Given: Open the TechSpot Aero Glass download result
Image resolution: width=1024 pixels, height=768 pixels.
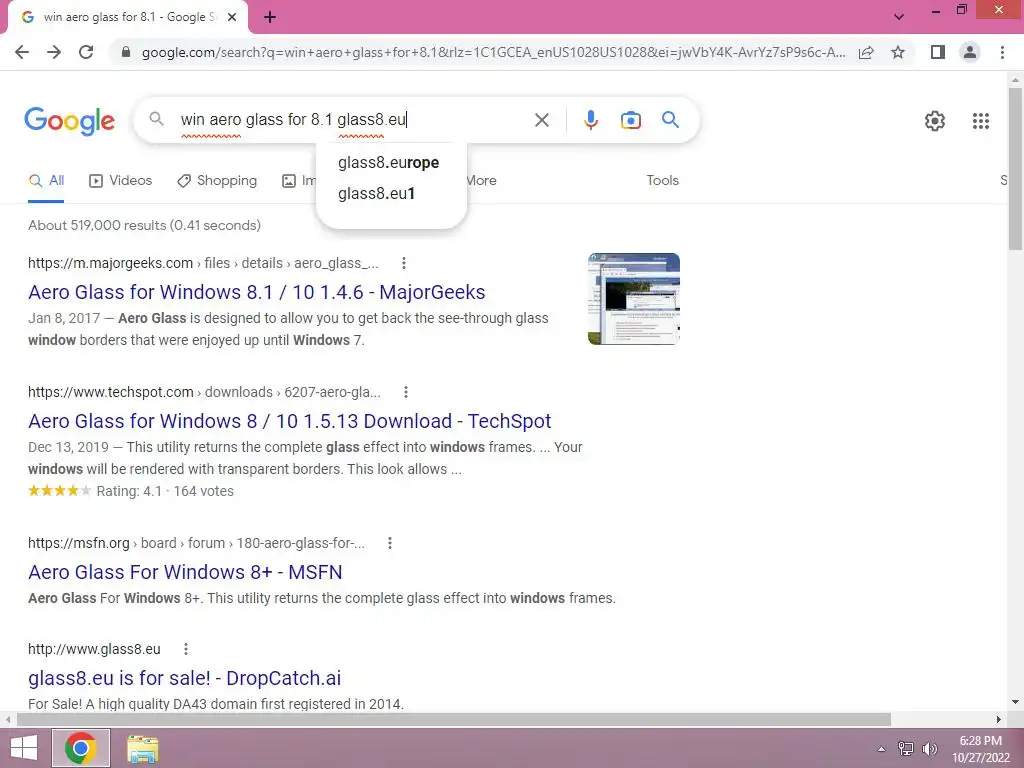Looking at the screenshot, I should [289, 421].
